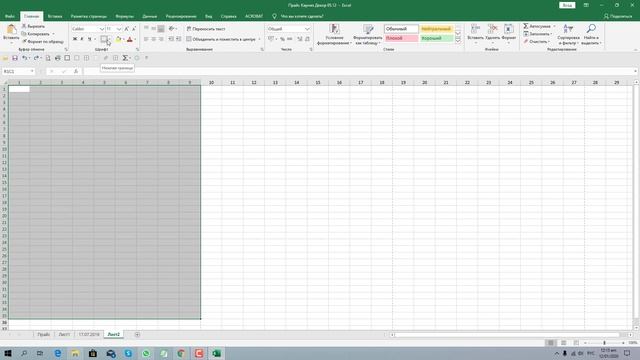
Task: Open the font name Calibri dropdown
Action: click(102, 29)
